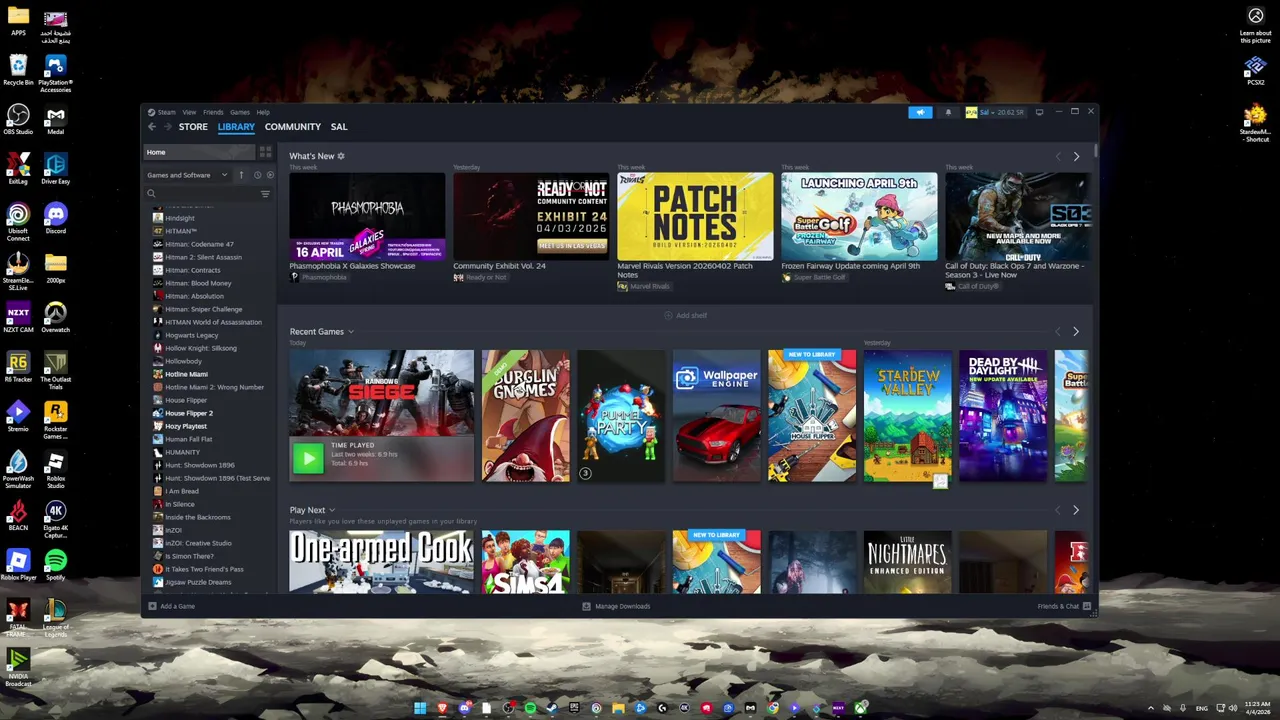Select Little Nightmares Enhanced Edition cover
The image size is (1280, 720).
coord(908,562)
